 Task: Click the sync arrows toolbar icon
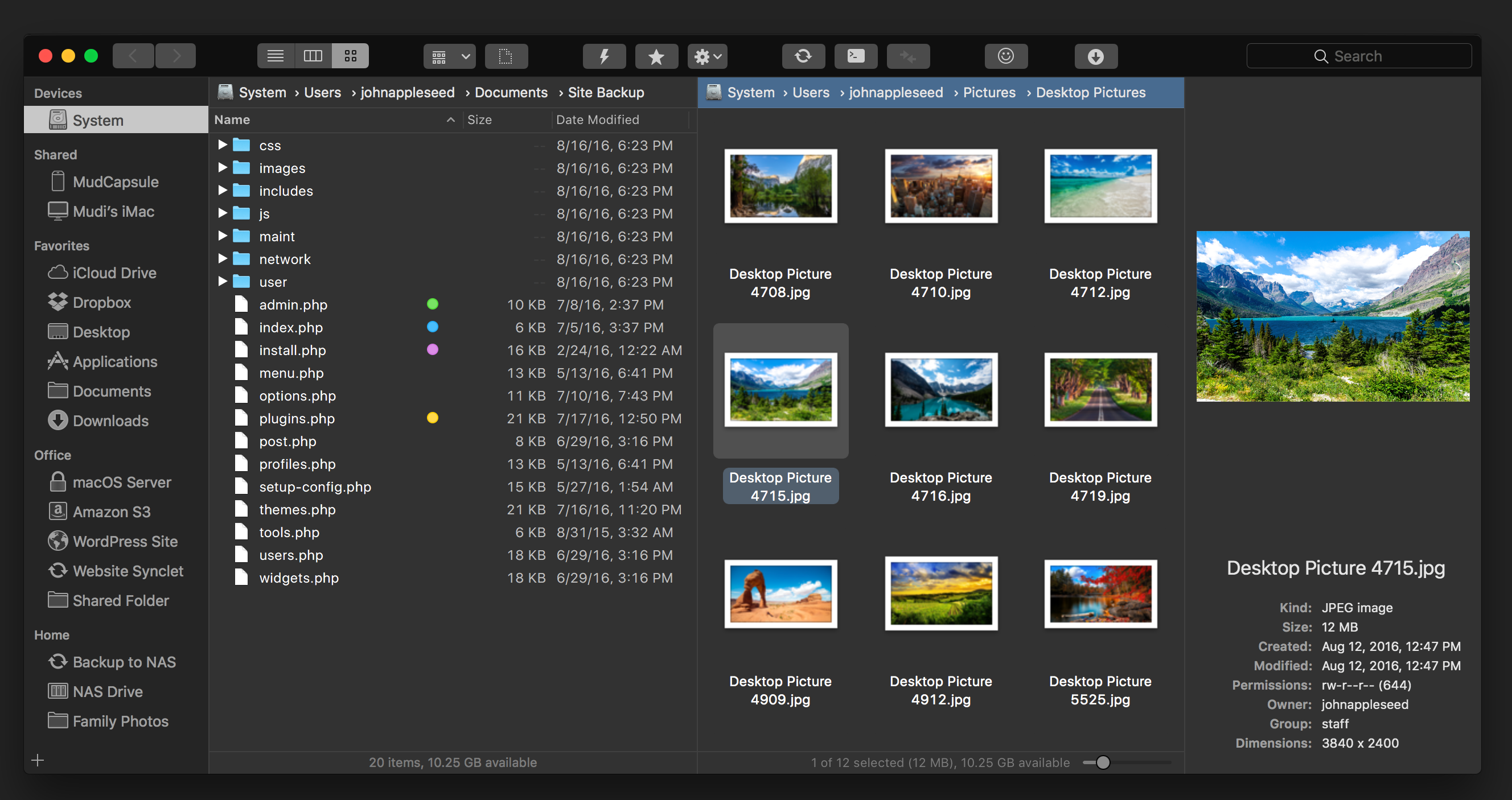803,56
